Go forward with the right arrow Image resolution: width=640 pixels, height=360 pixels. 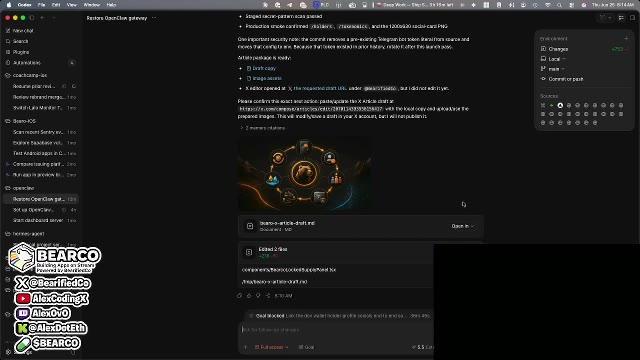(53, 18)
